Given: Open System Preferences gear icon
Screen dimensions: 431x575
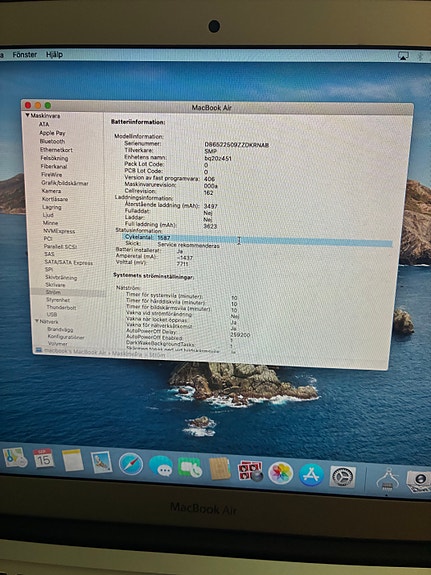Looking at the screenshot, I should [x=342, y=477].
